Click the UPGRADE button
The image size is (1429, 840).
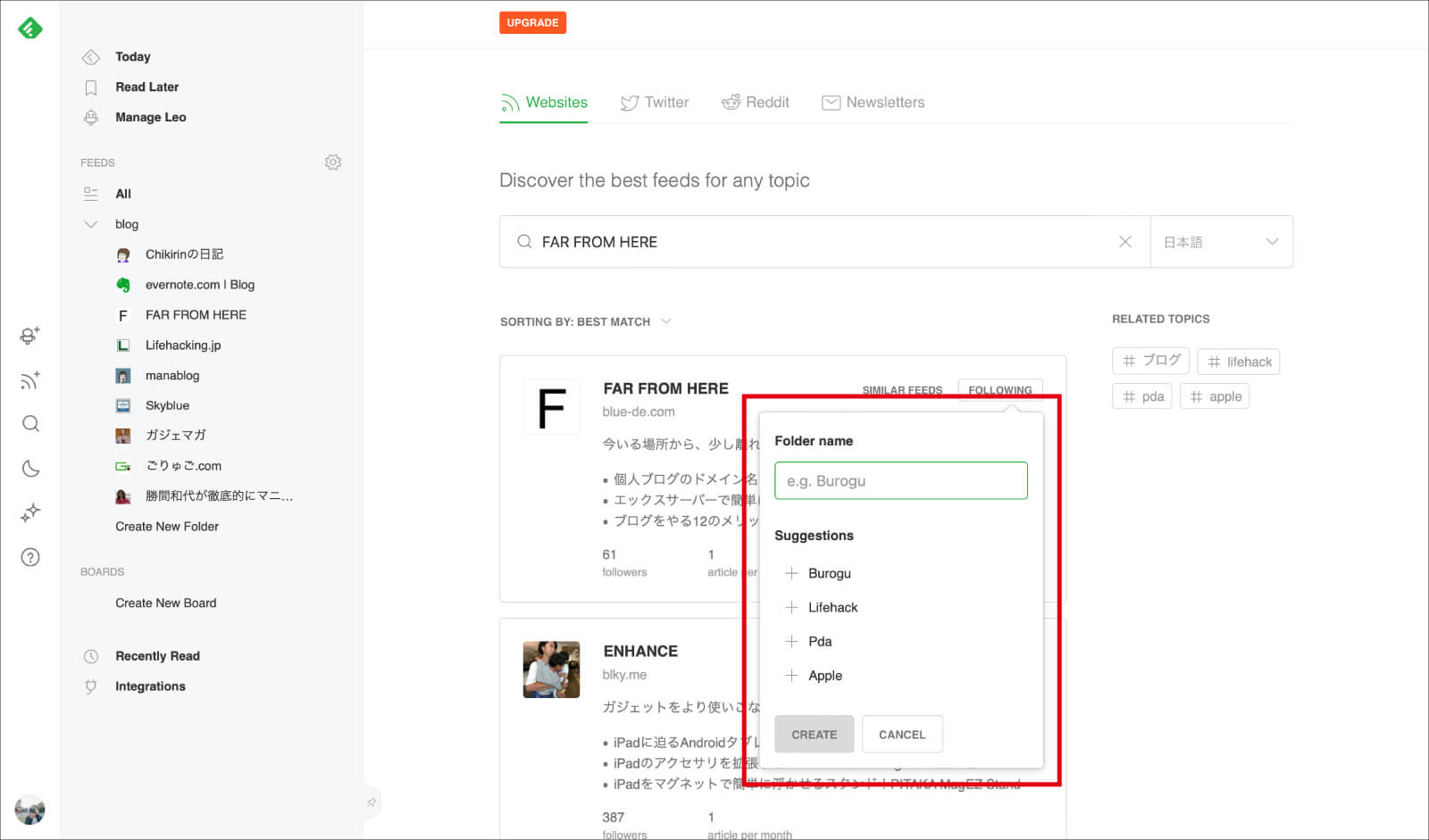(532, 23)
